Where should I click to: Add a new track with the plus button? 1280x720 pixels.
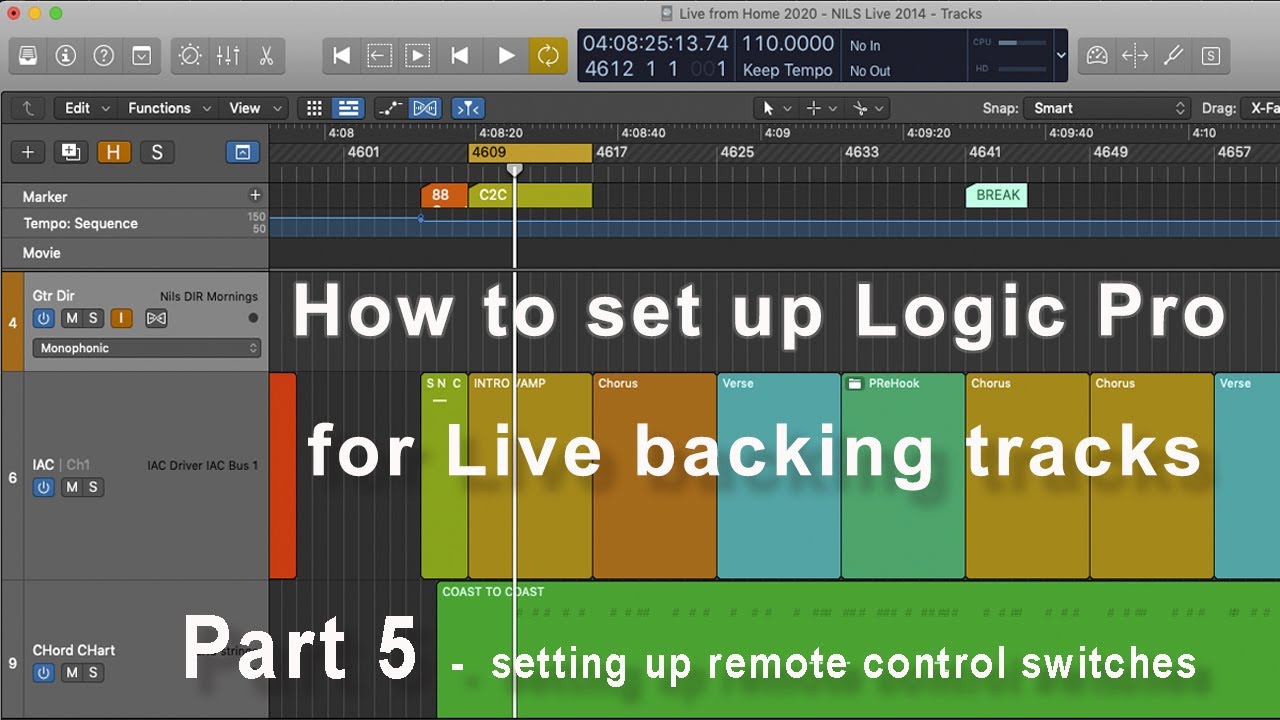pos(28,152)
